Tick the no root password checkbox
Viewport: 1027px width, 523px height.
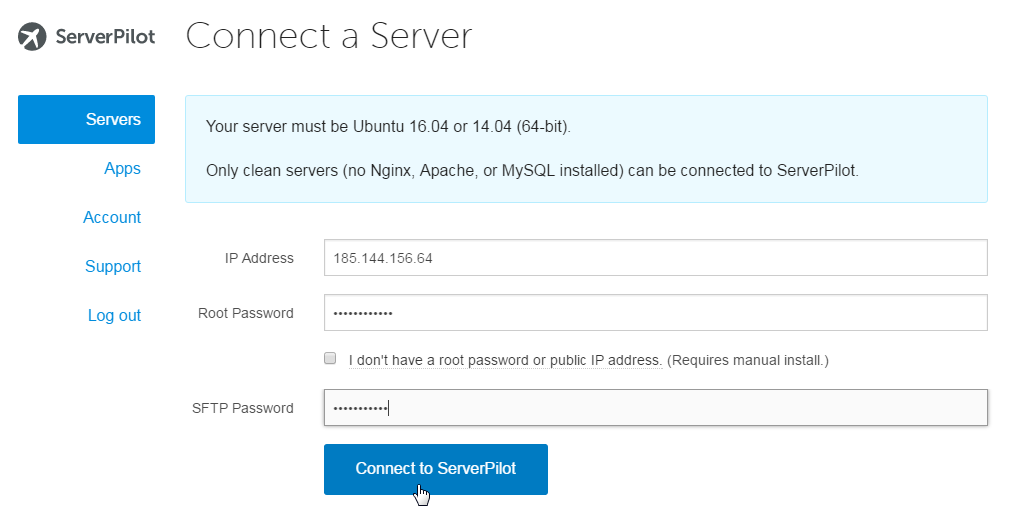click(330, 358)
